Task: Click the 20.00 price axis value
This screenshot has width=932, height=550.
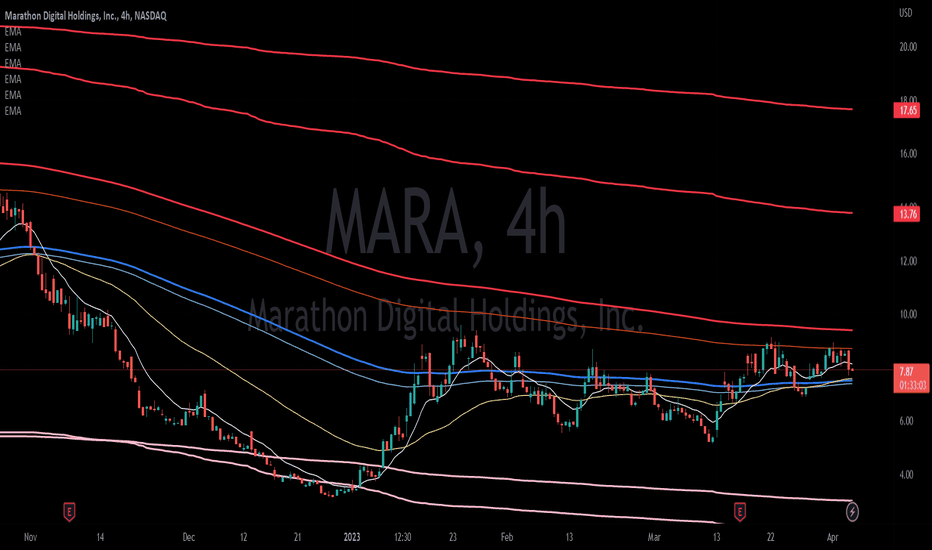Action: (908, 47)
